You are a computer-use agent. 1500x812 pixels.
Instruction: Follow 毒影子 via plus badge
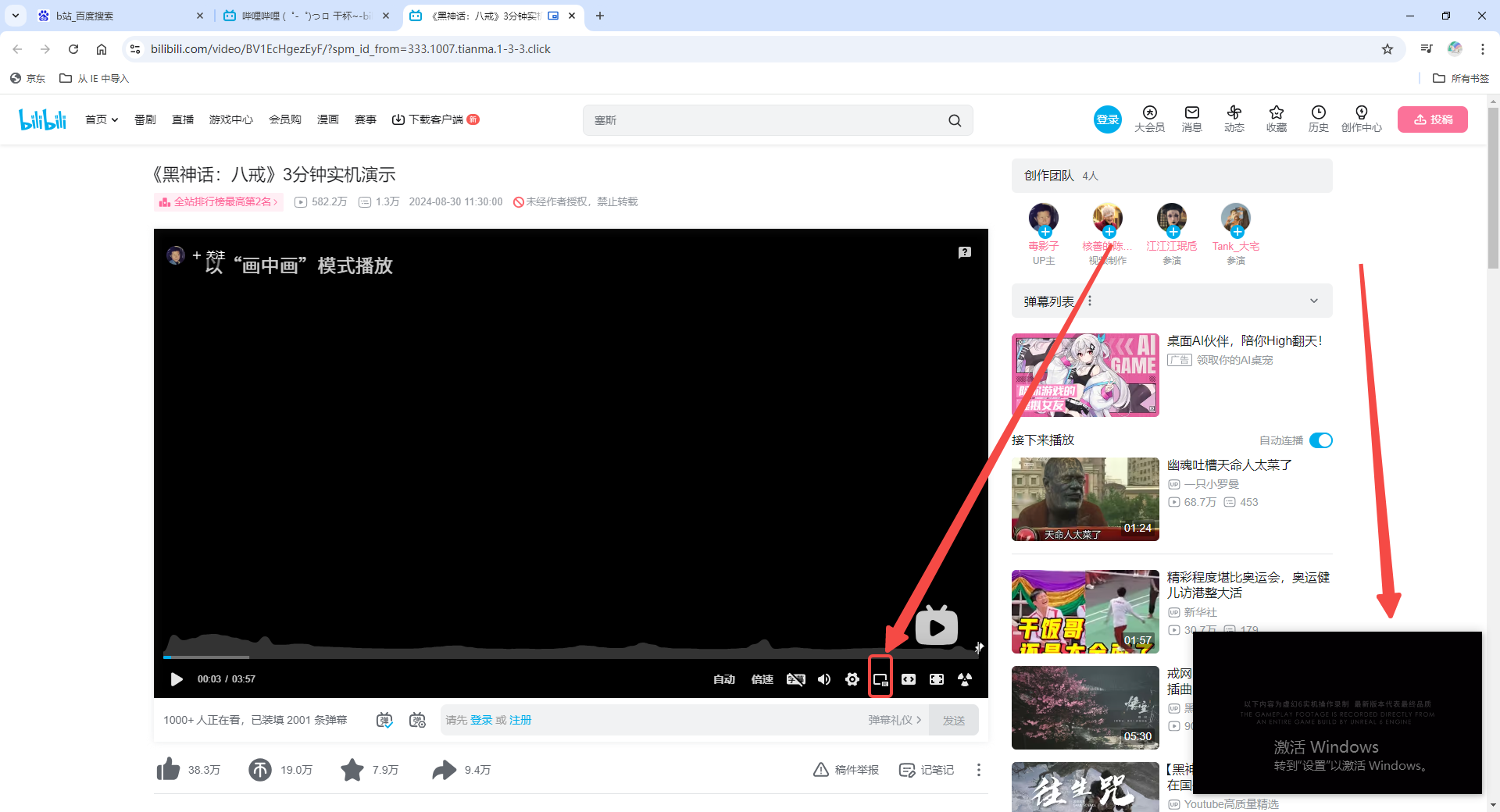(1045, 232)
